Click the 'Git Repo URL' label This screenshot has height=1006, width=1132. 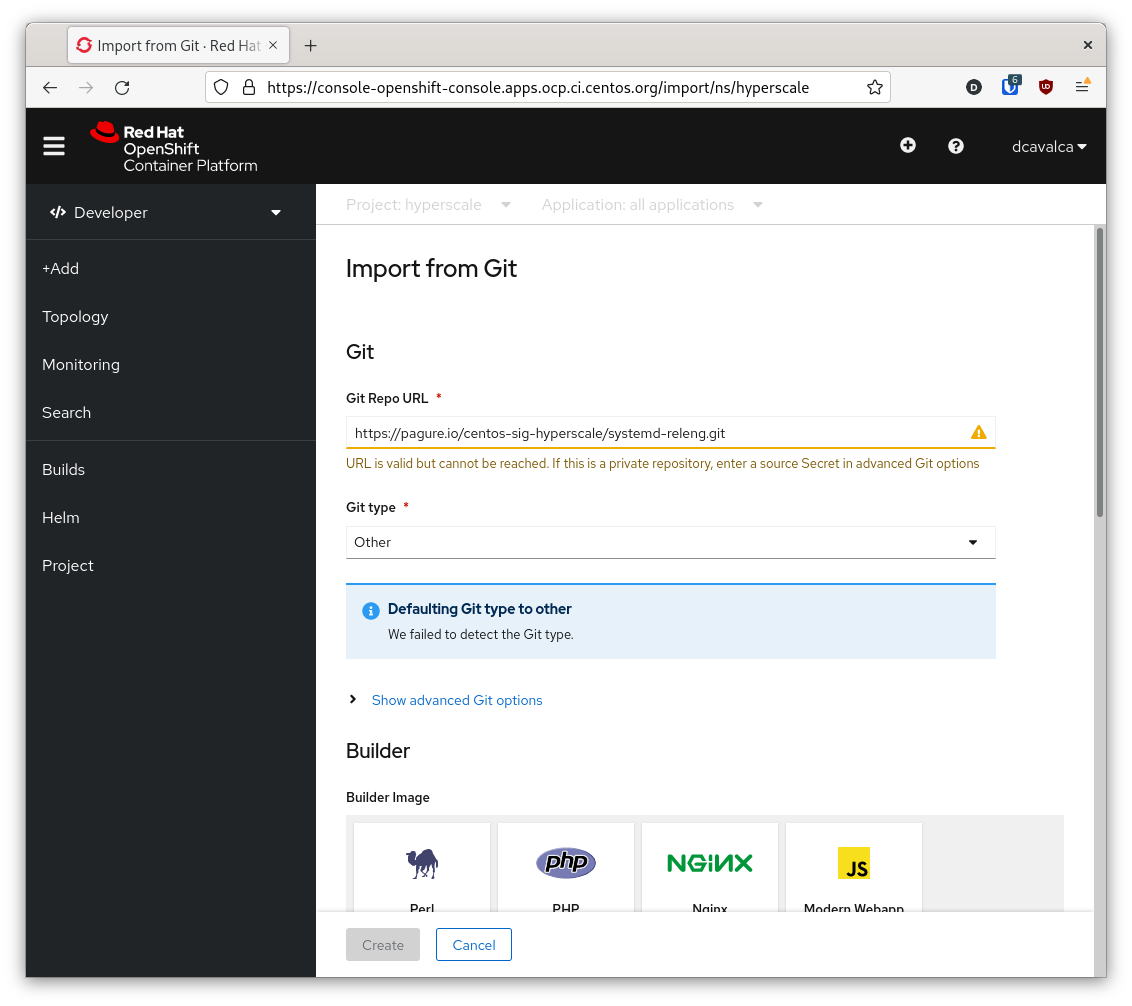click(x=387, y=399)
